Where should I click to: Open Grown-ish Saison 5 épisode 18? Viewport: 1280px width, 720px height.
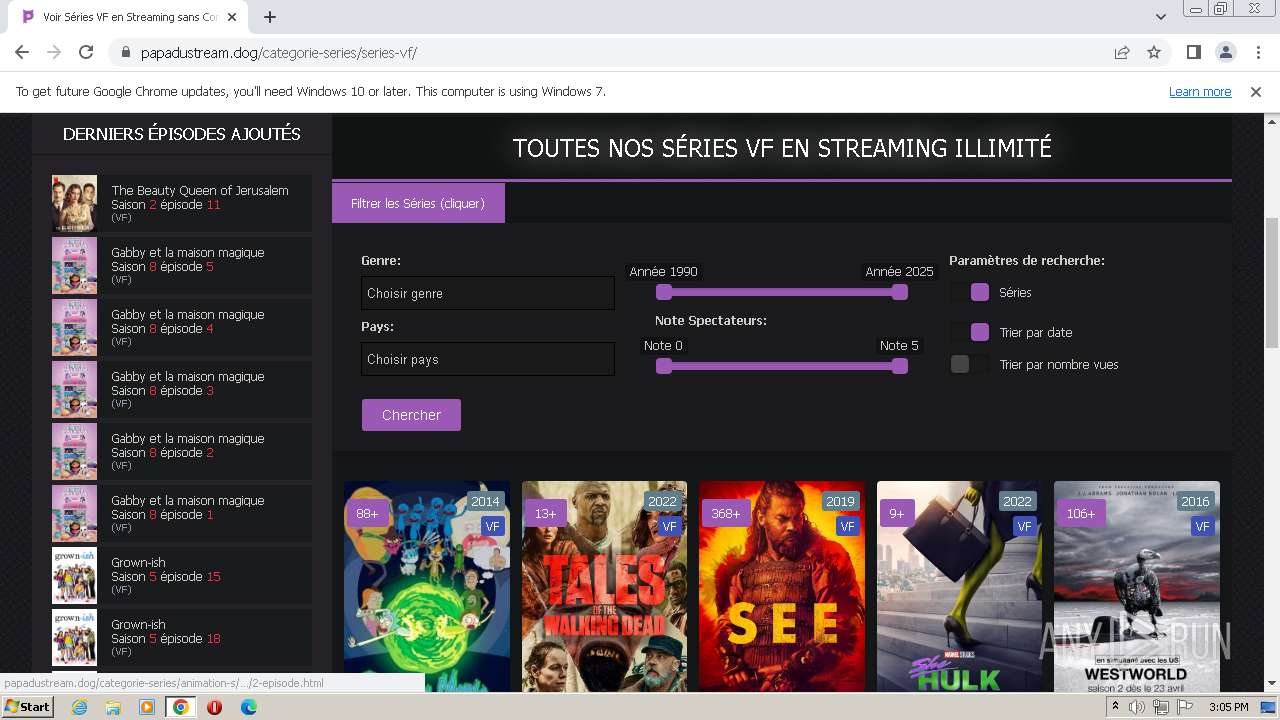(x=182, y=638)
